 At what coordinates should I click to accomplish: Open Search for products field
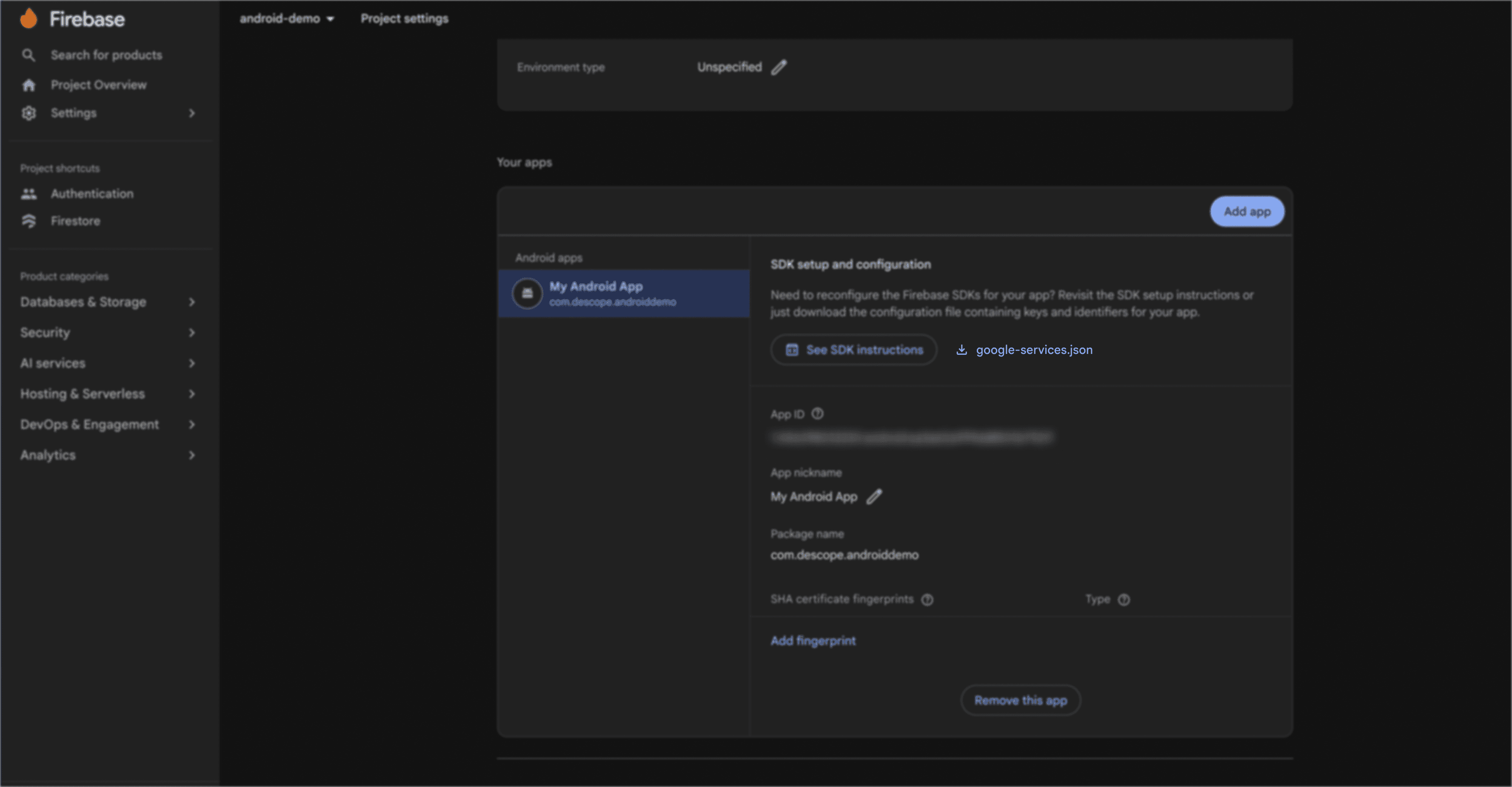pyautogui.click(x=106, y=55)
